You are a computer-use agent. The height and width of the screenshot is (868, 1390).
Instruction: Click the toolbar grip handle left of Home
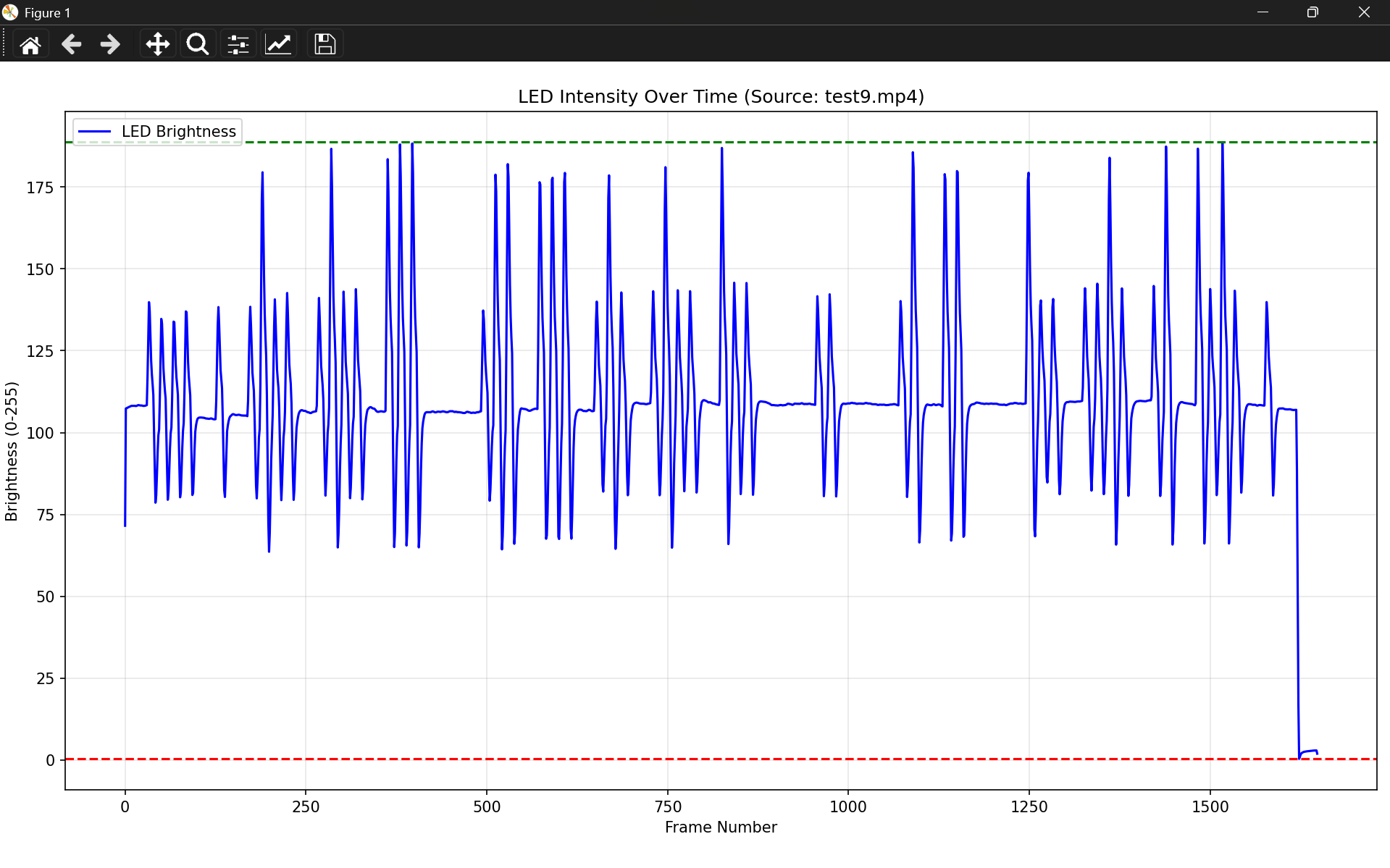(x=4, y=44)
